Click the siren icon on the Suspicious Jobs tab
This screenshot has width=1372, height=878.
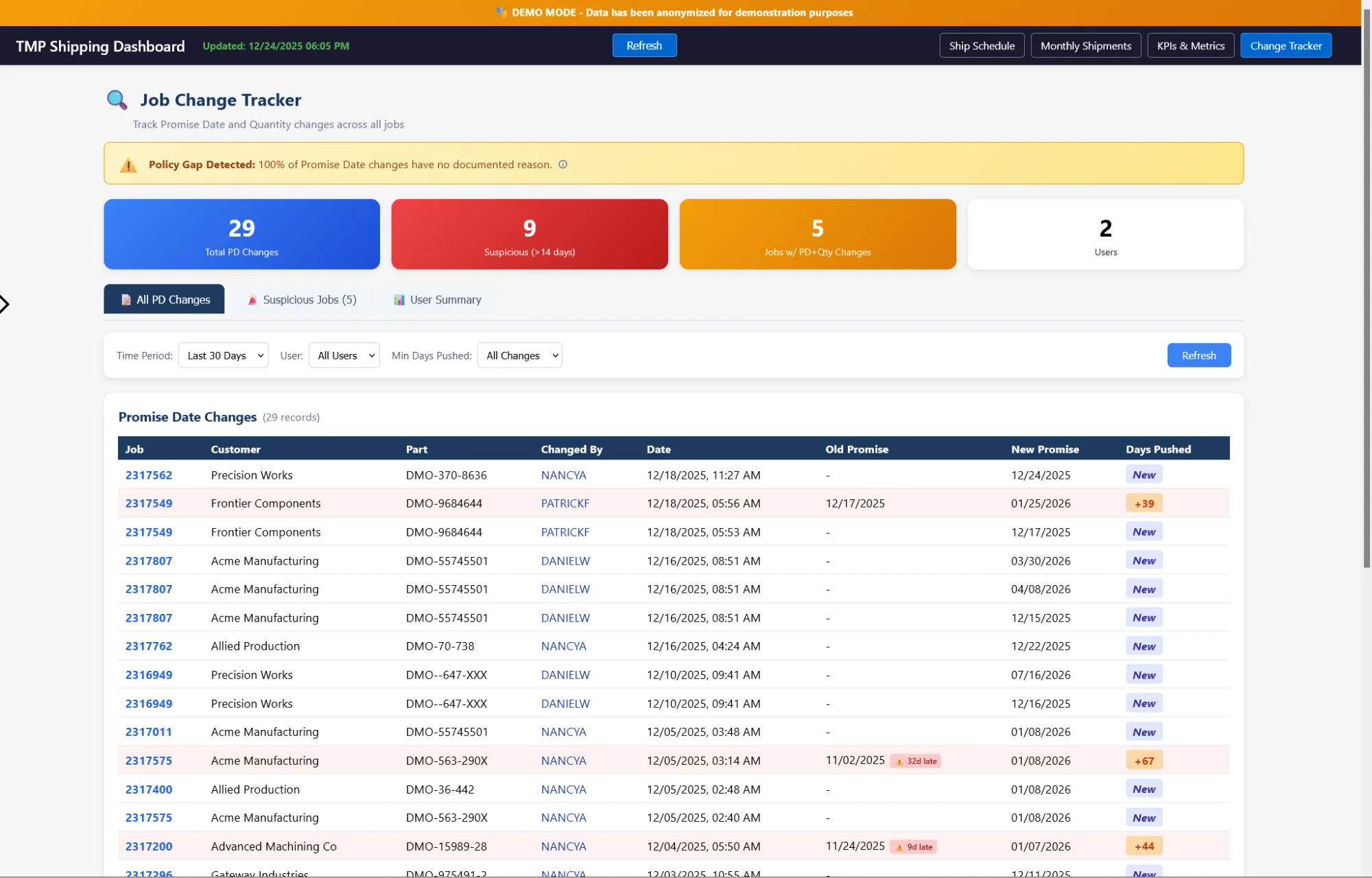[x=252, y=300]
